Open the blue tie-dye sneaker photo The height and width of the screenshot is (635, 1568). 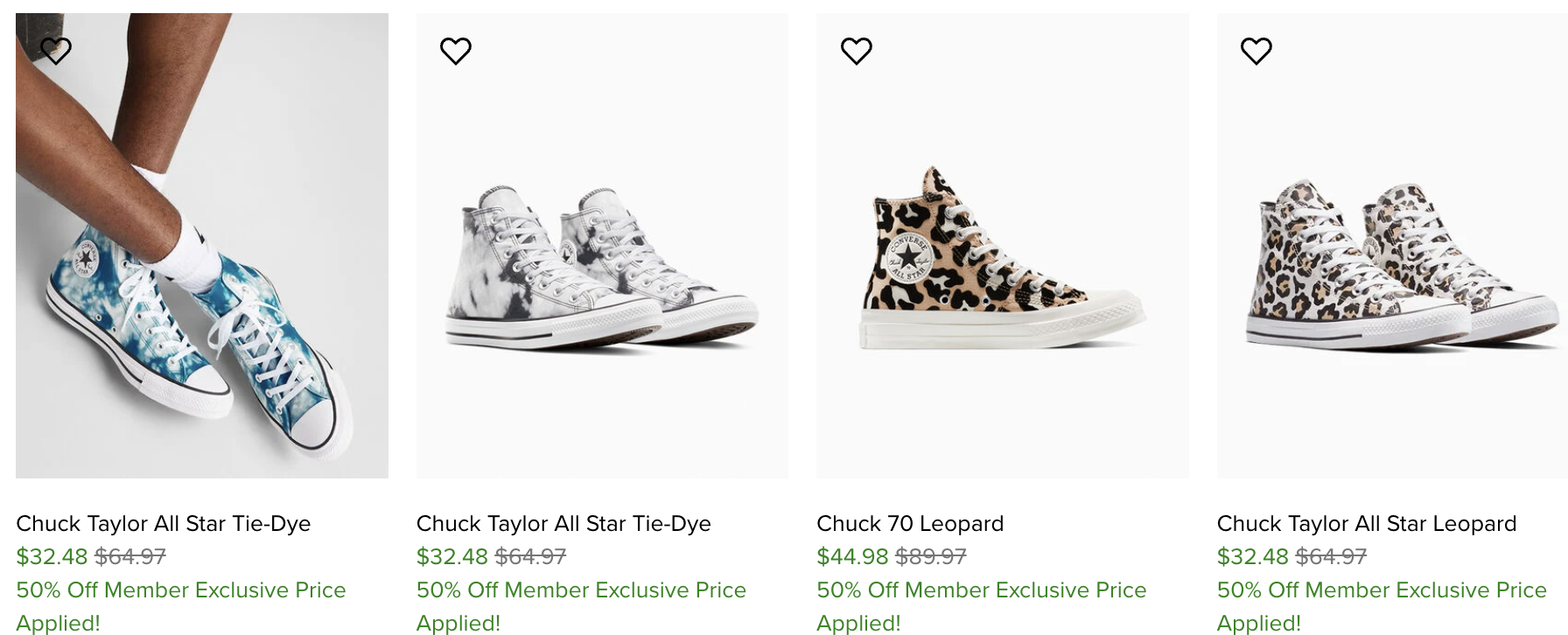[x=201, y=262]
